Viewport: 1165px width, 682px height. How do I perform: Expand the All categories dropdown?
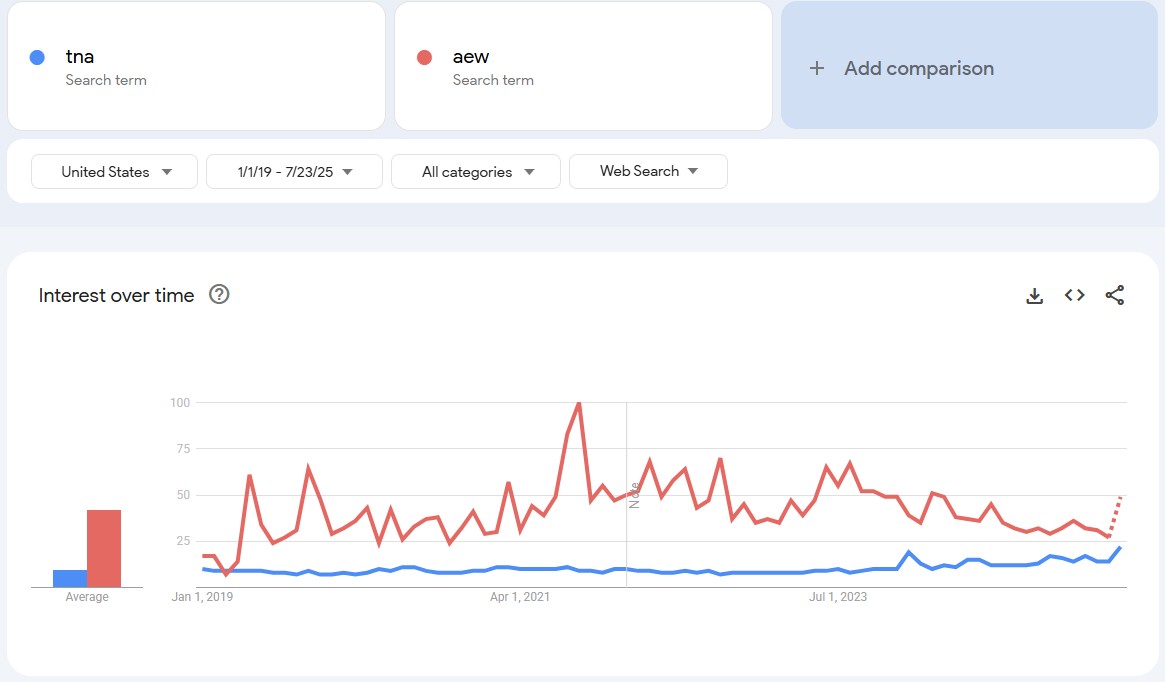click(x=476, y=172)
